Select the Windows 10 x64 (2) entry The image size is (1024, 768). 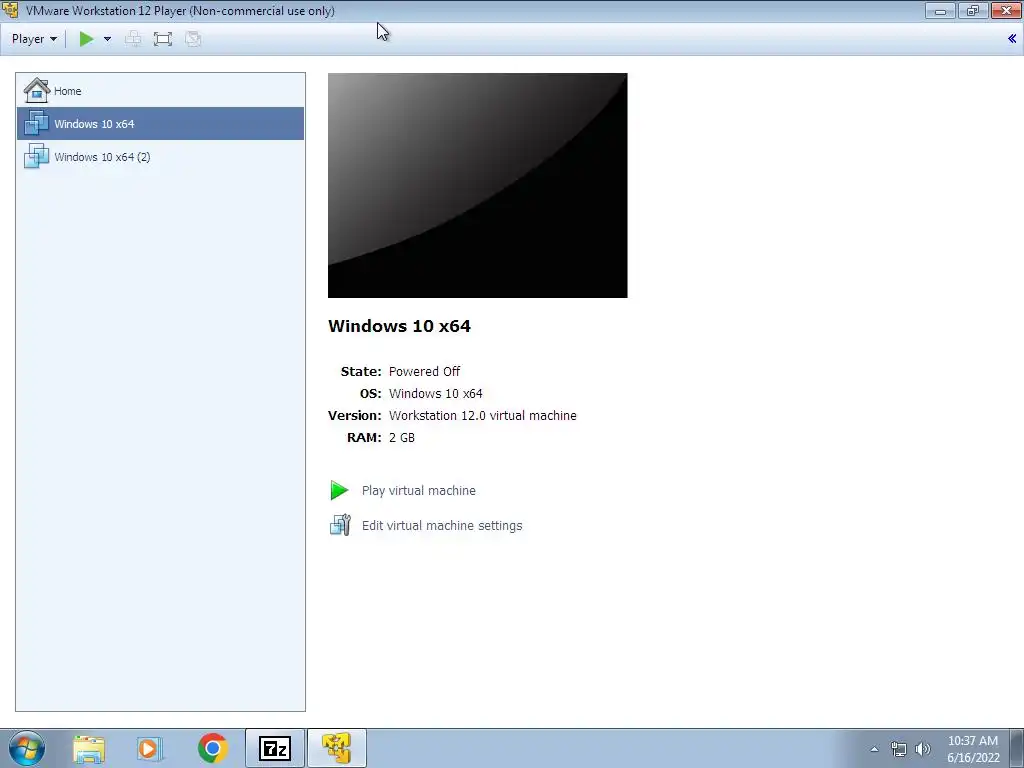(x=160, y=157)
